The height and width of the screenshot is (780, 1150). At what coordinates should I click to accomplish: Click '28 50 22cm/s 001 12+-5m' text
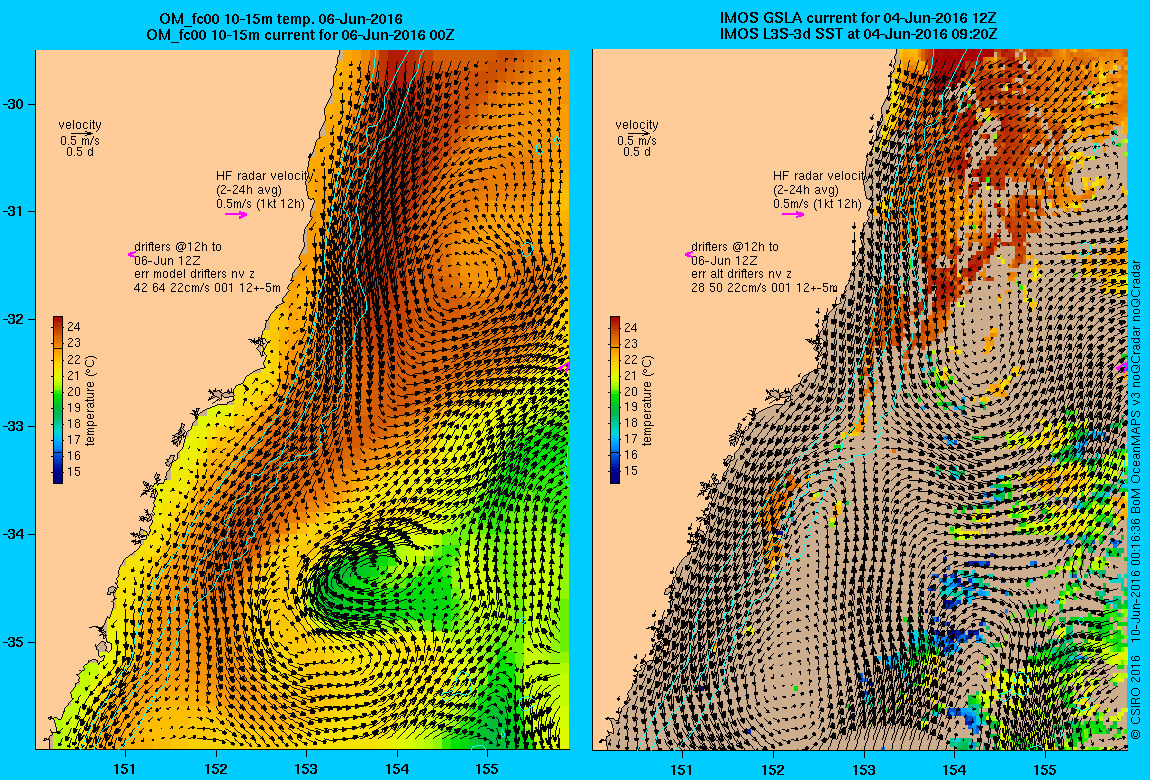763,288
